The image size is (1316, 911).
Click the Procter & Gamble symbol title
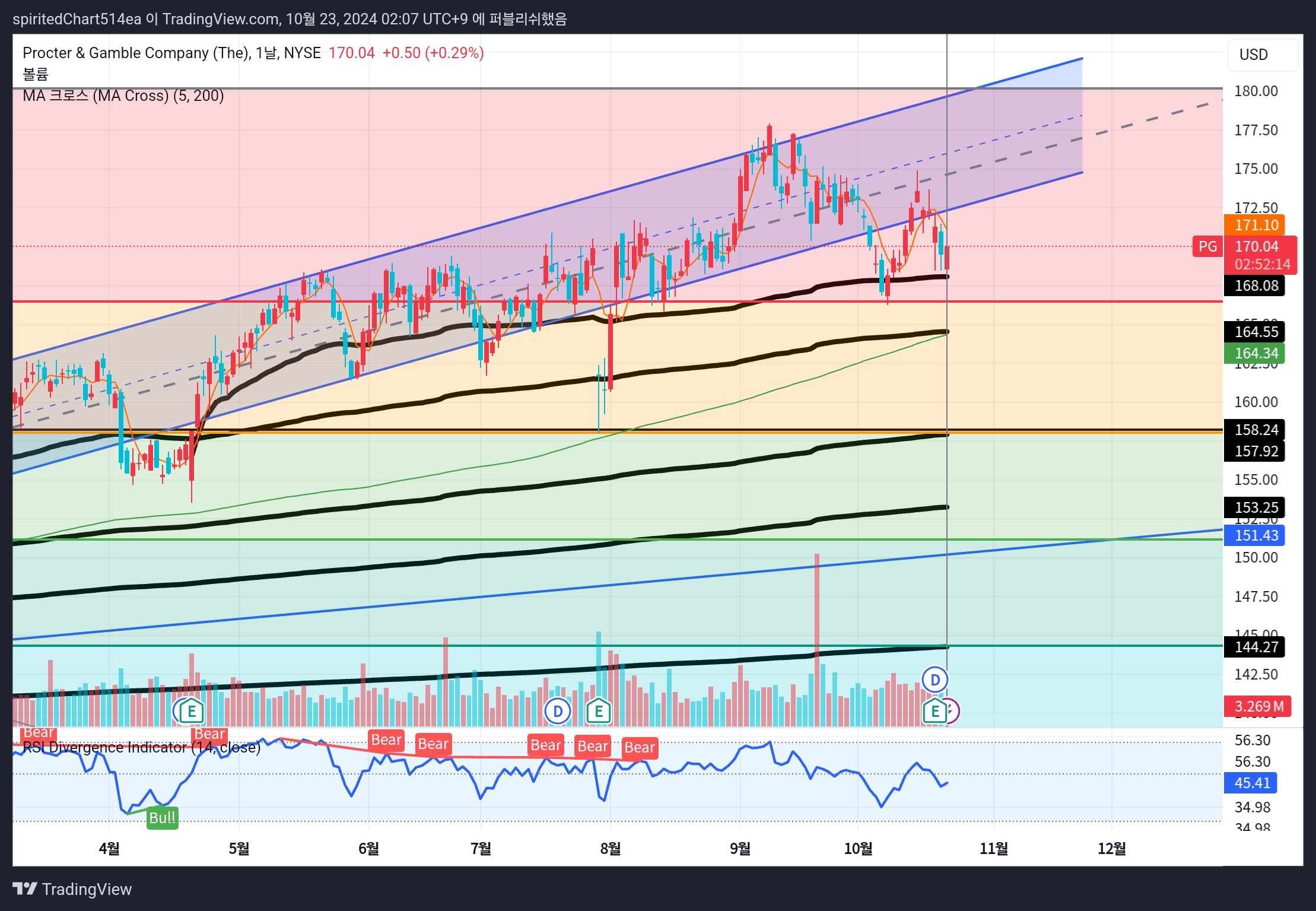click(x=171, y=53)
